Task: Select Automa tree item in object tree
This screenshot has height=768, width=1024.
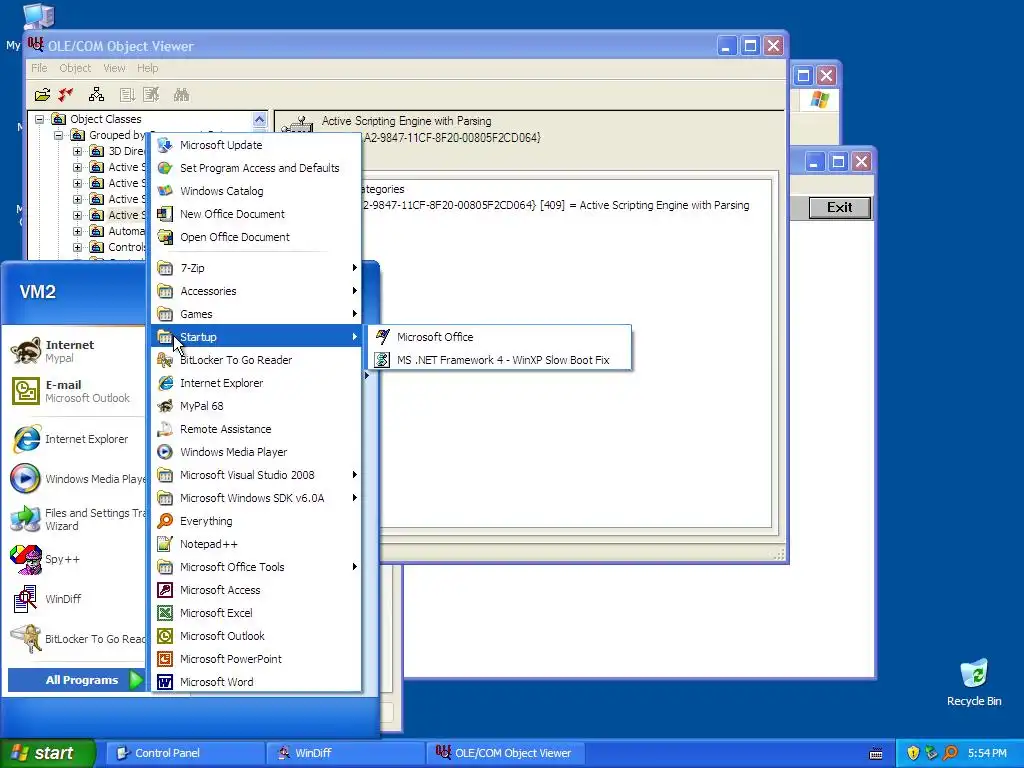Action: pos(126,231)
